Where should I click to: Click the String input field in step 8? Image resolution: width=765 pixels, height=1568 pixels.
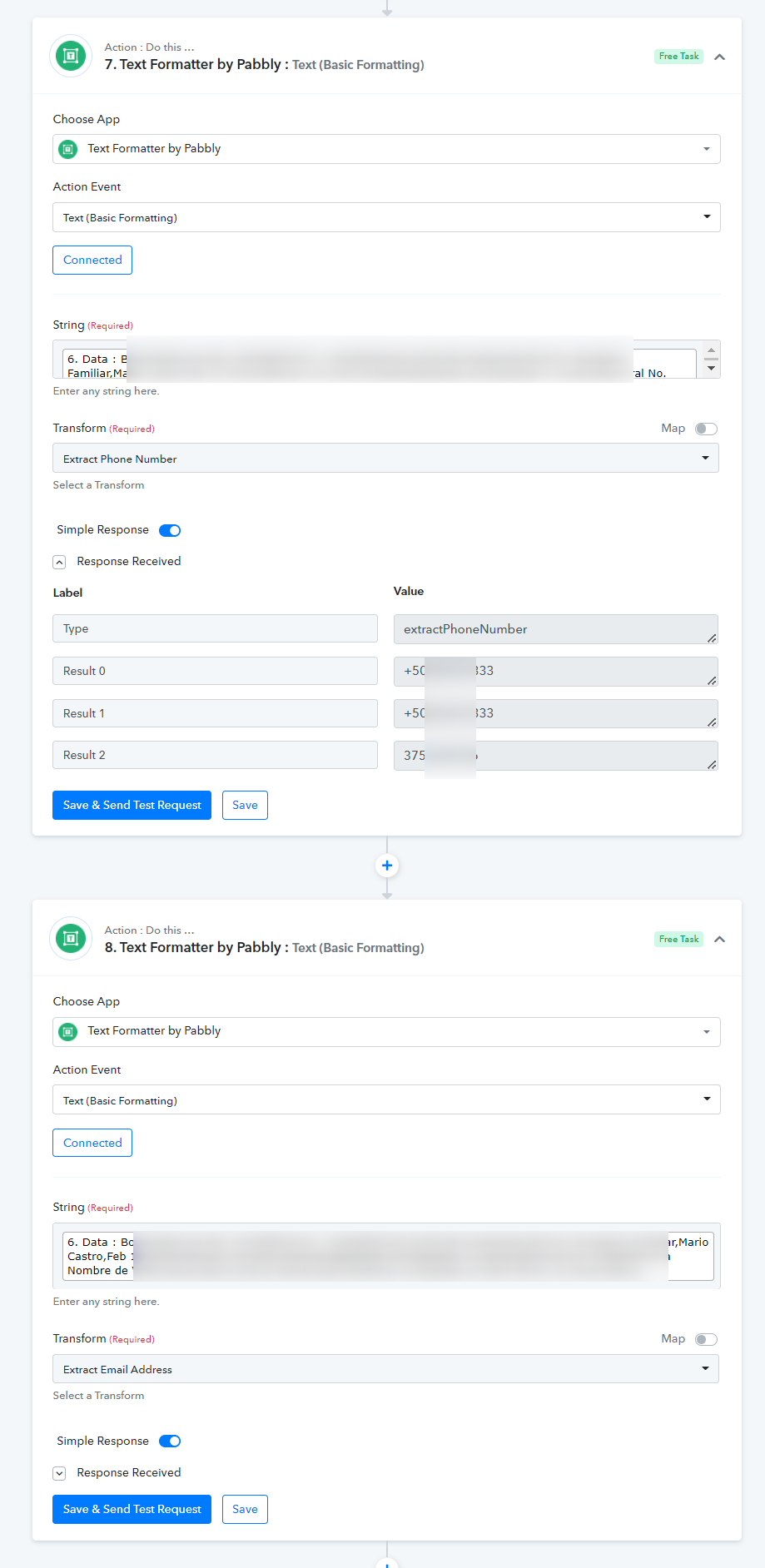click(387, 1256)
